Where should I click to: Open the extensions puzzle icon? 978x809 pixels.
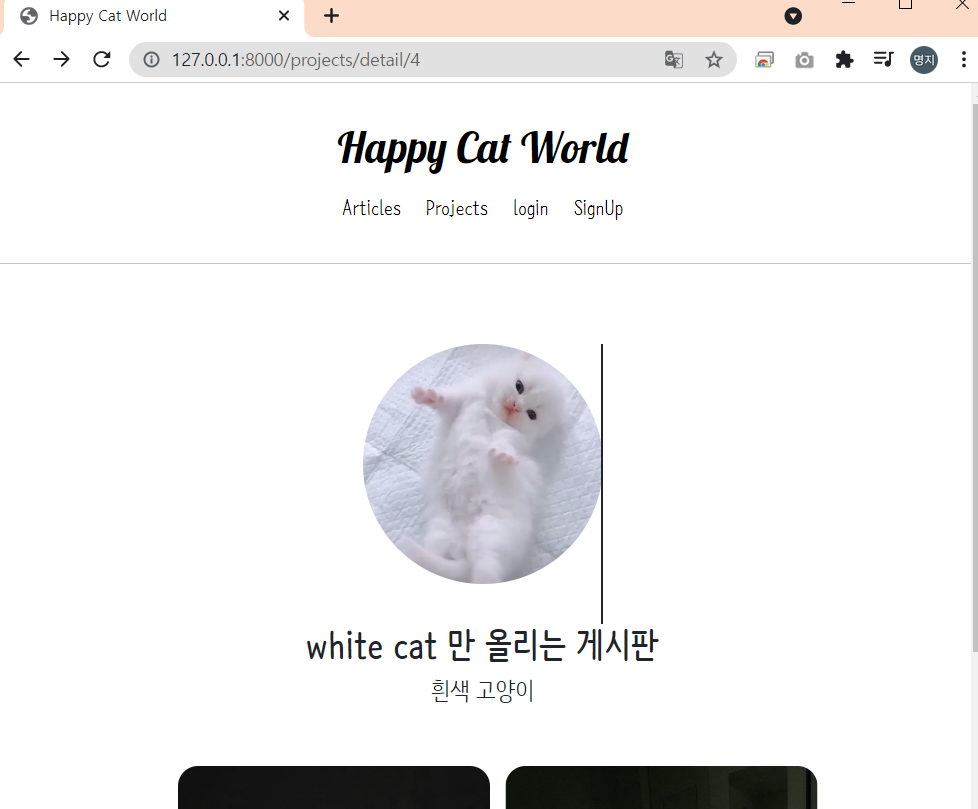[x=844, y=60]
